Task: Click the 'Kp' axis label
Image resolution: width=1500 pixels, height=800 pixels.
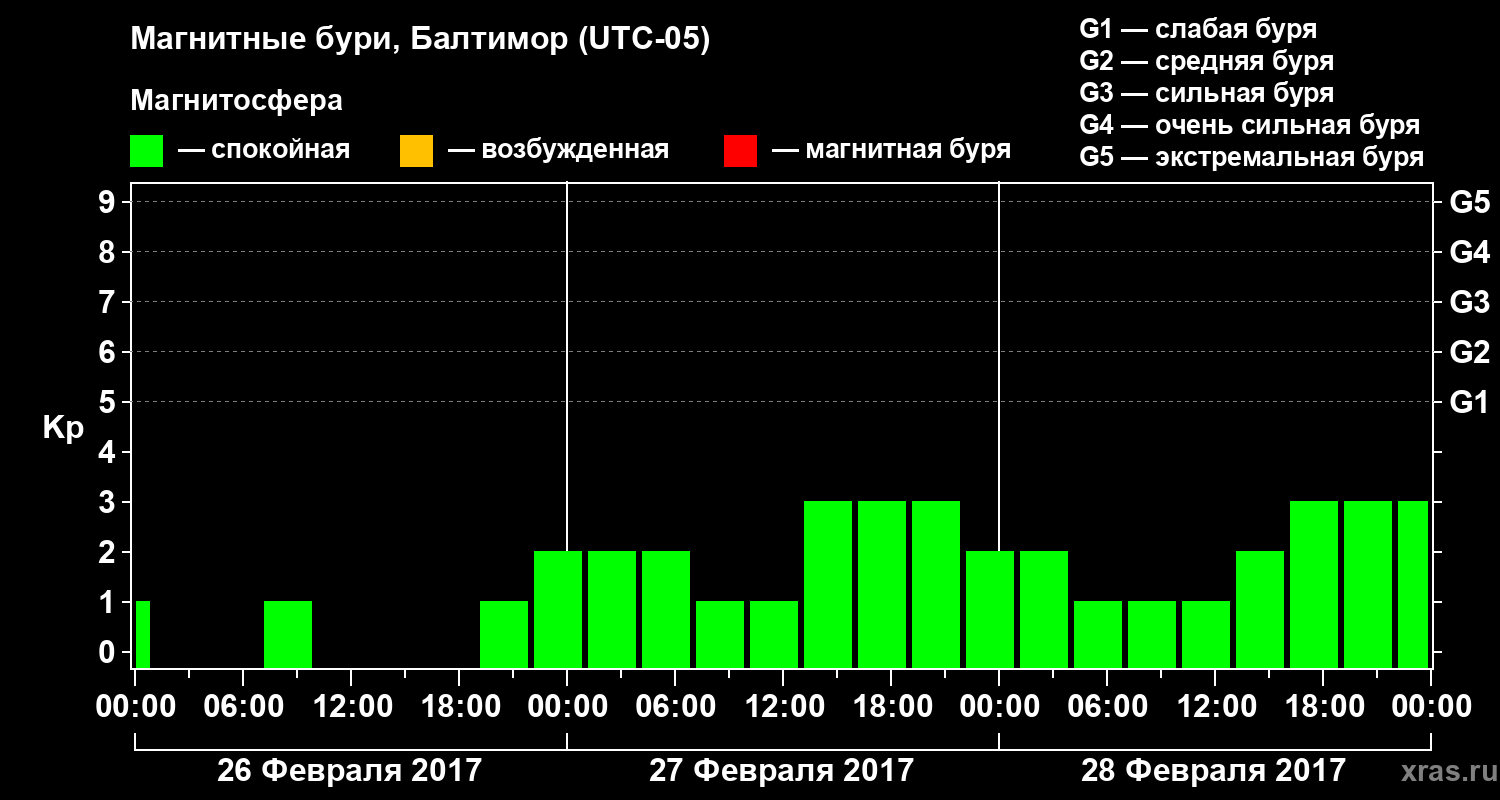Action: [x=62, y=428]
